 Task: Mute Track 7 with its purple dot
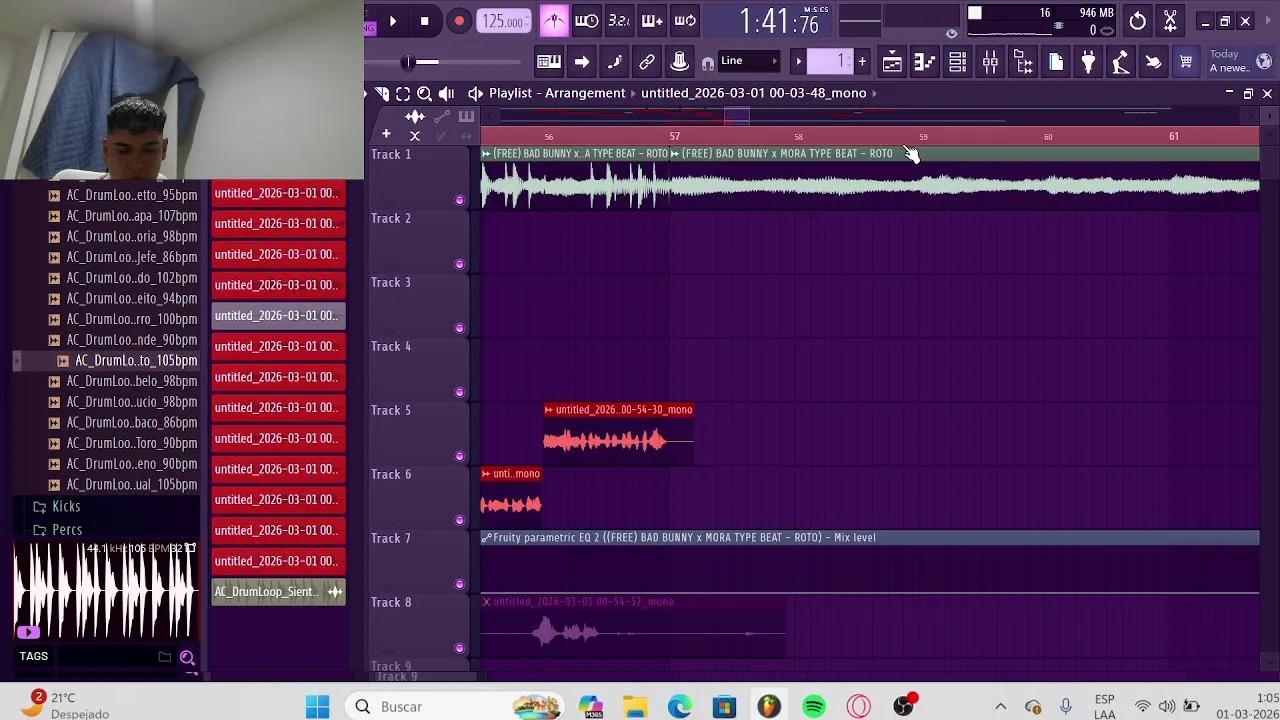tap(459, 584)
